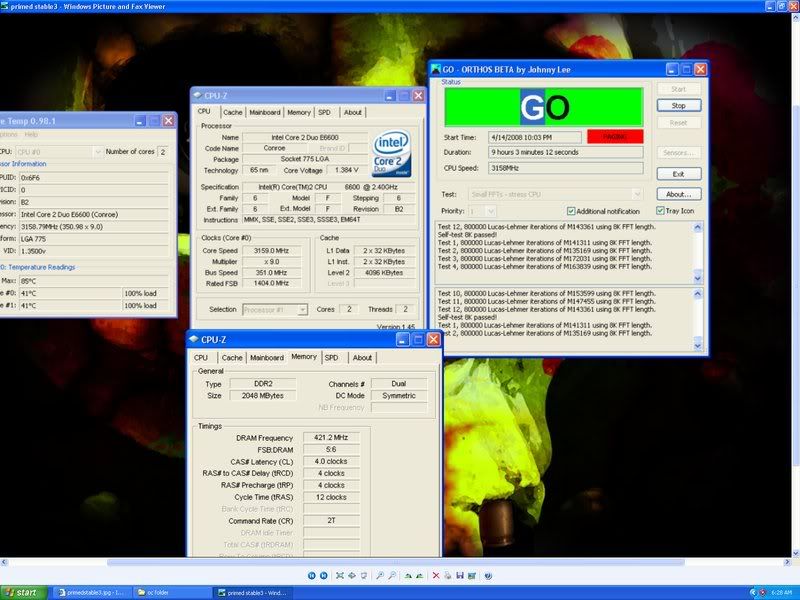Image resolution: width=800 pixels, height=600 pixels.
Task: Delete the picture with the red X icon
Action: [436, 576]
